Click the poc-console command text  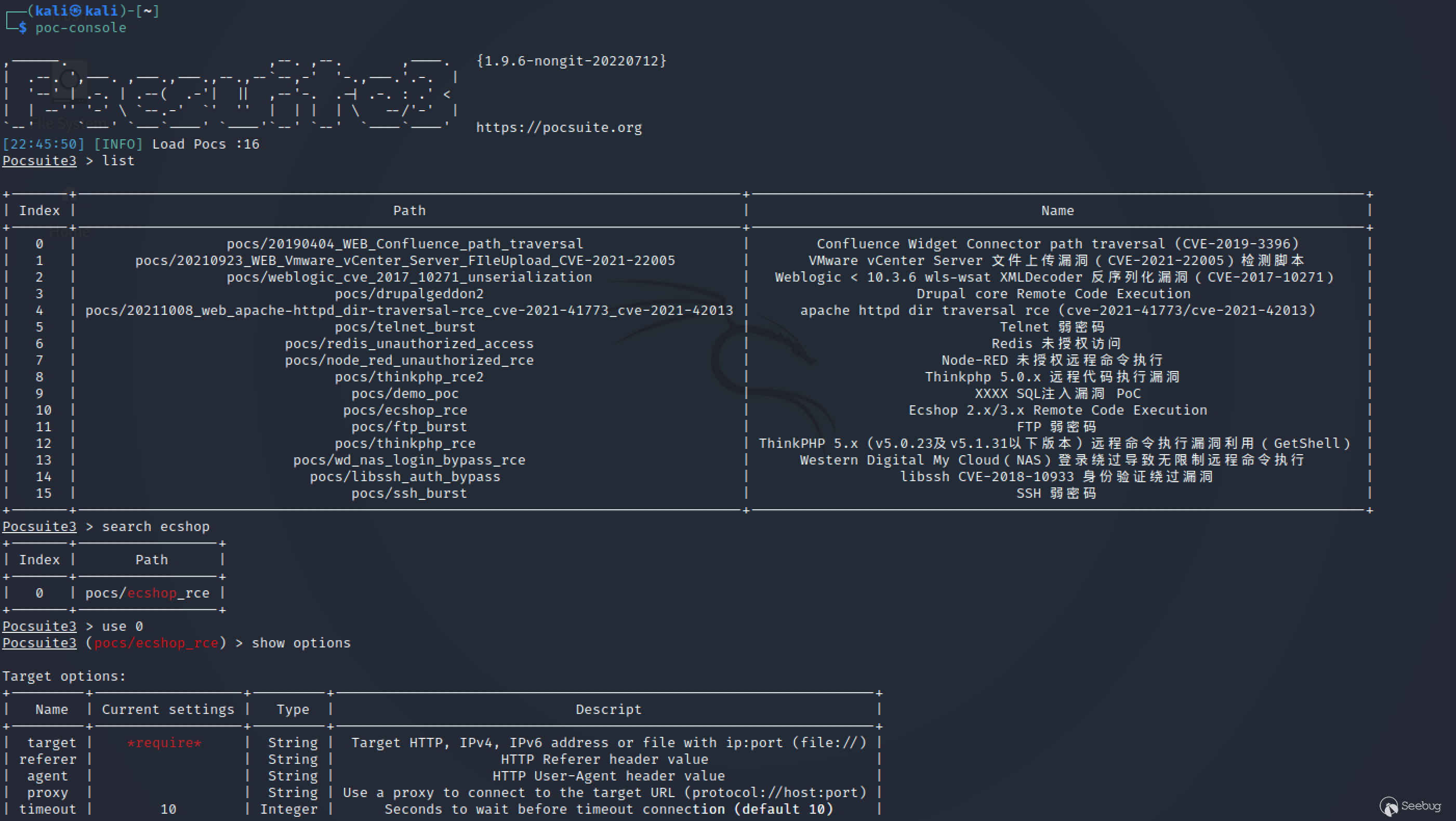pos(81,28)
